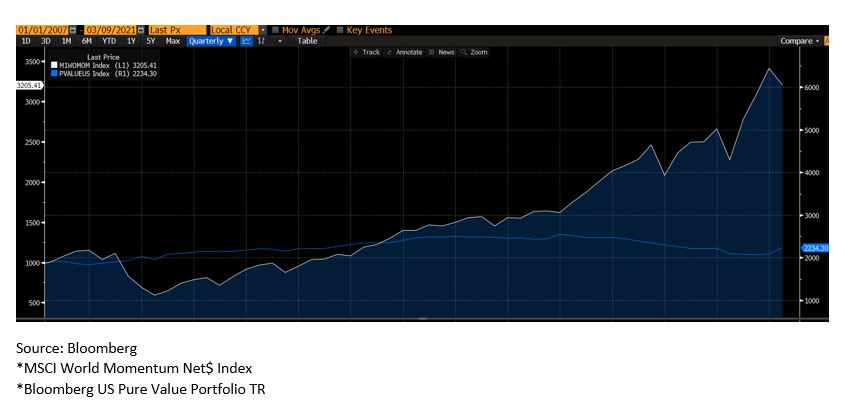This screenshot has width=844, height=411.
Task: Open Compare dropdown
Action: [x=799, y=41]
